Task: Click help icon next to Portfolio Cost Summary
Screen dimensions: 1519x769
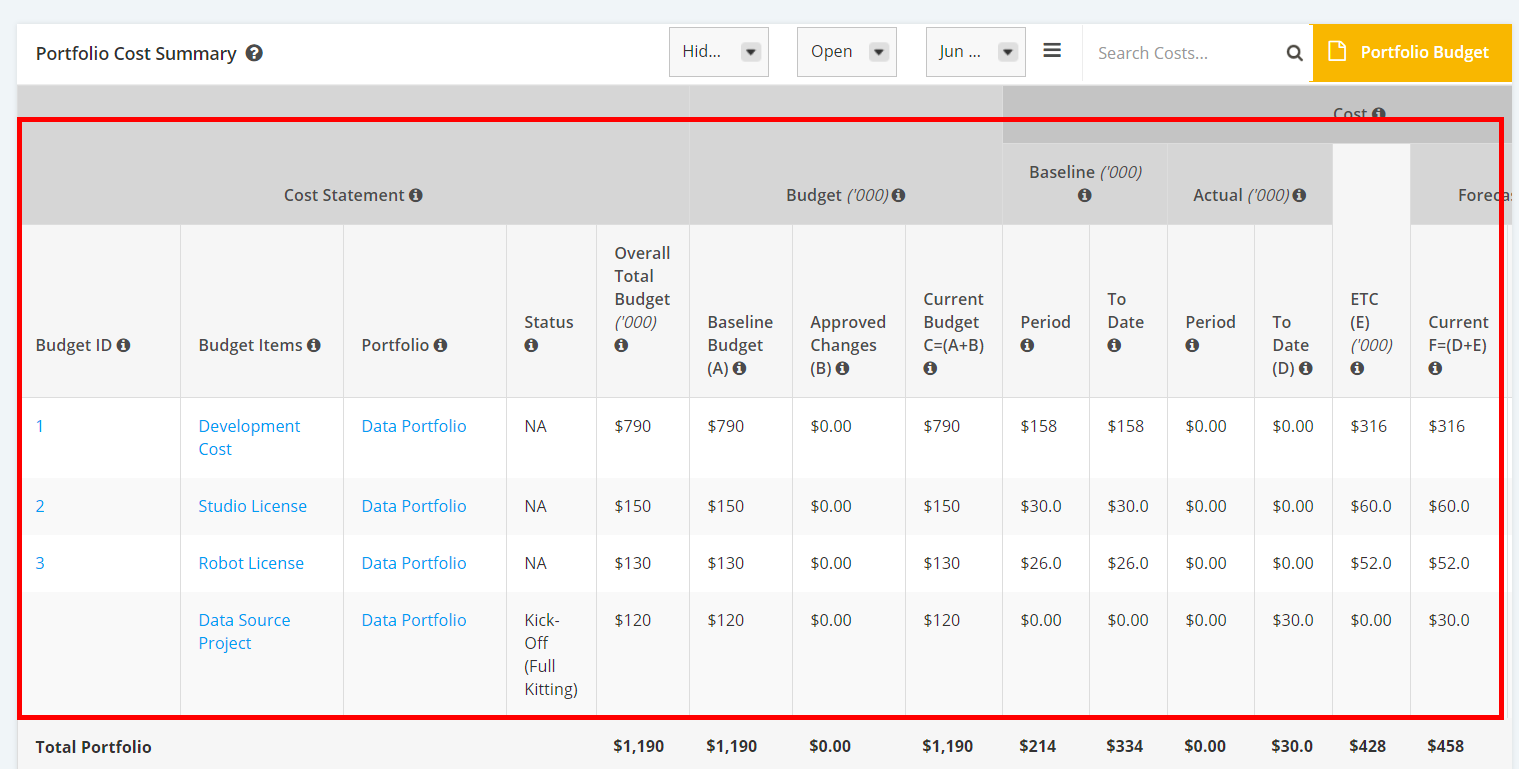Action: (x=254, y=53)
